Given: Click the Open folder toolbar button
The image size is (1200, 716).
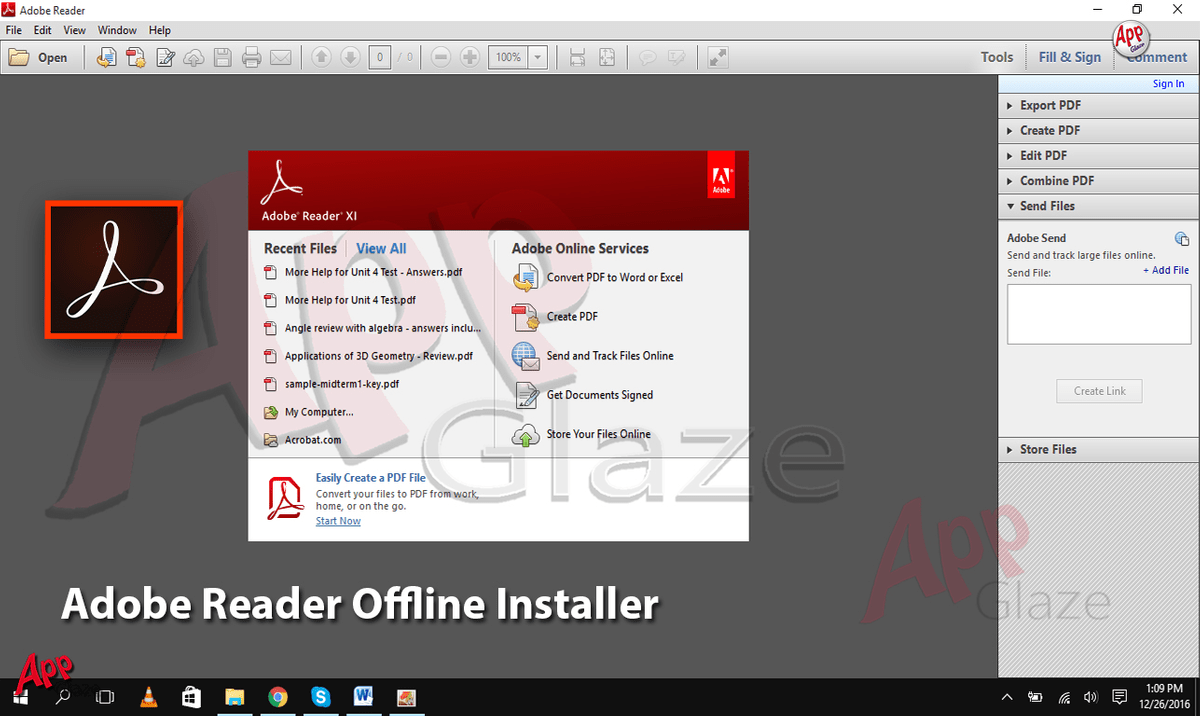Looking at the screenshot, I should (x=38, y=57).
